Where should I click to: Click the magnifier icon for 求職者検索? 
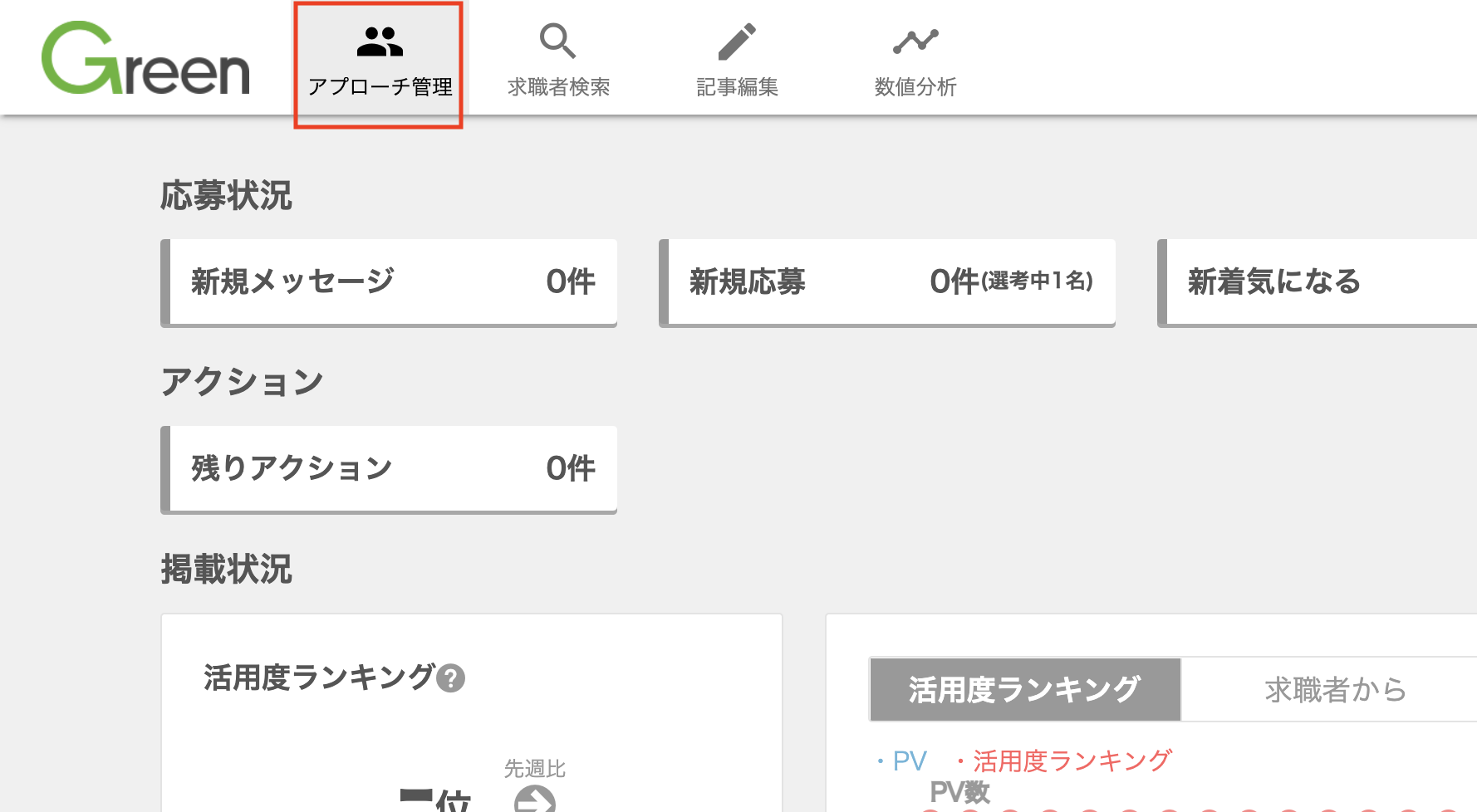tap(557, 41)
